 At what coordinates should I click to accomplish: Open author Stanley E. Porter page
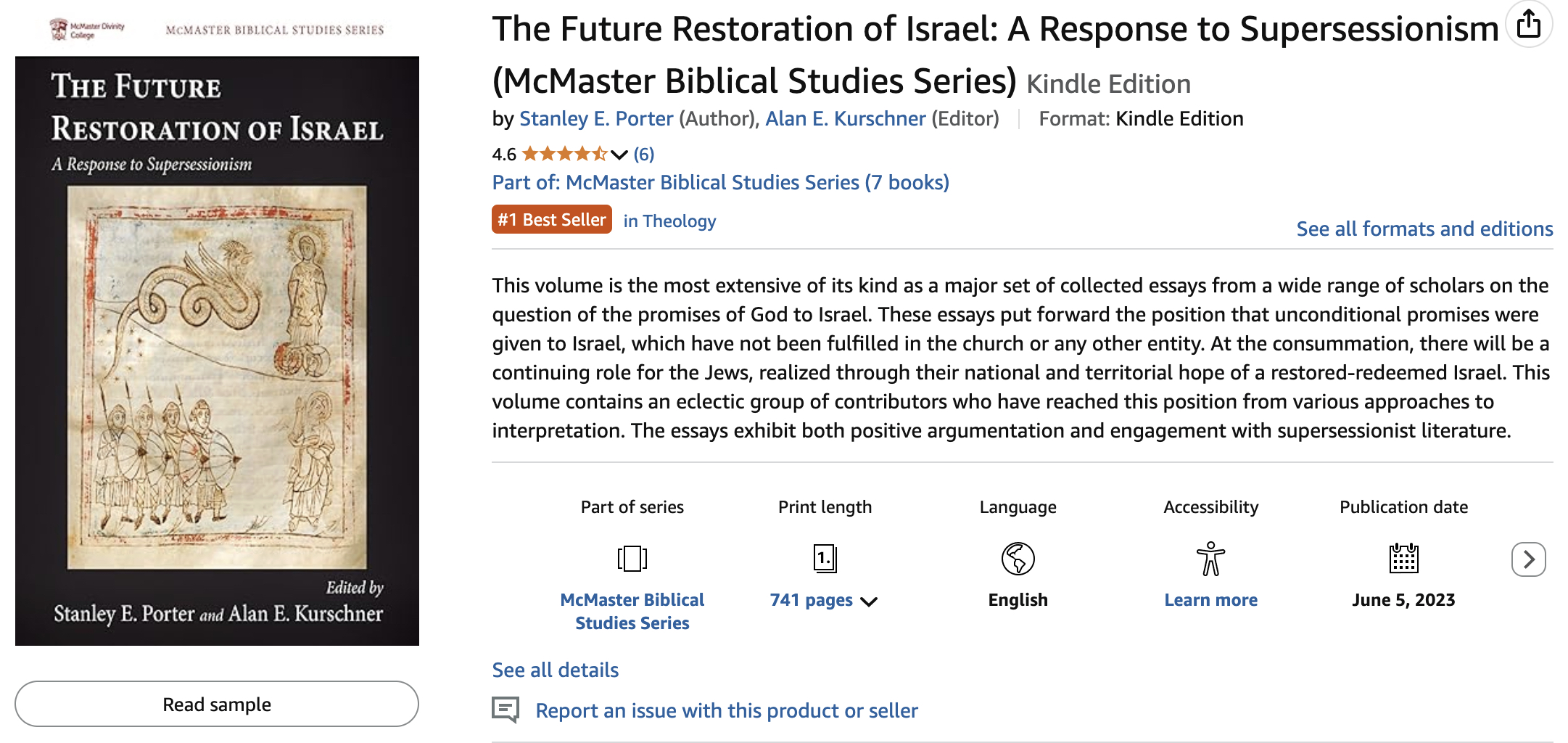click(596, 118)
